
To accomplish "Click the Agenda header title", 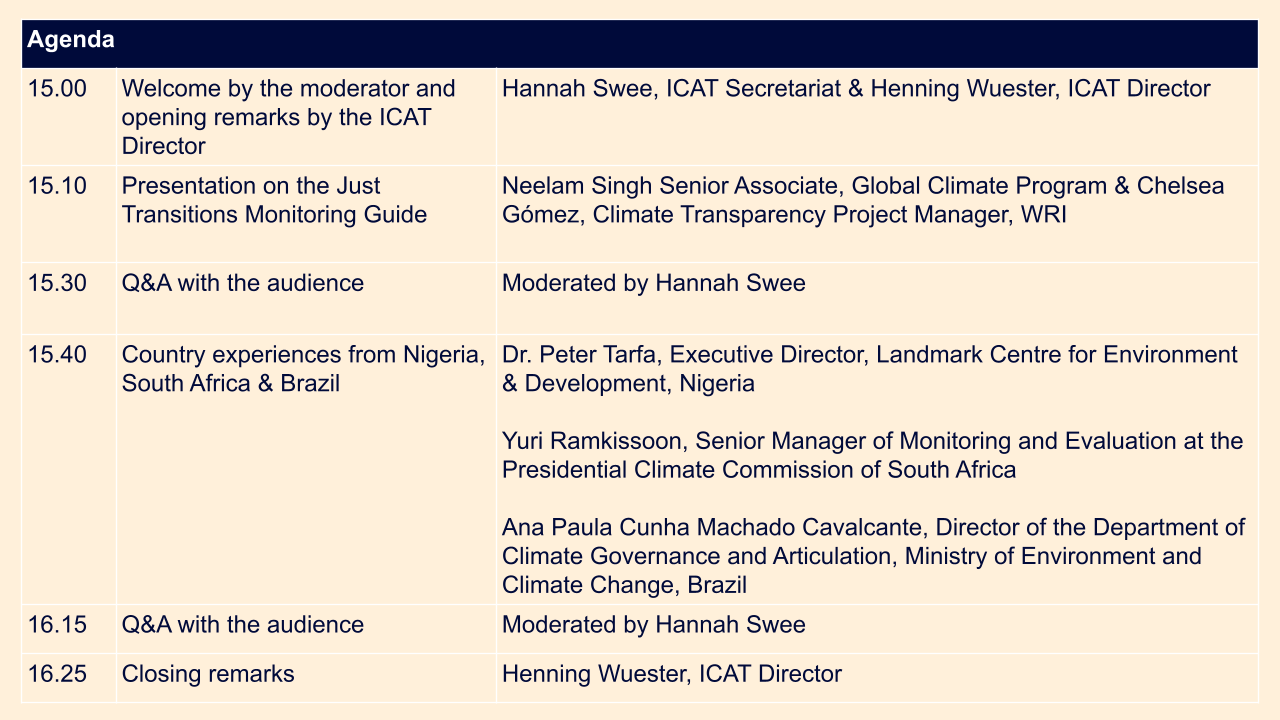I will click(70, 41).
